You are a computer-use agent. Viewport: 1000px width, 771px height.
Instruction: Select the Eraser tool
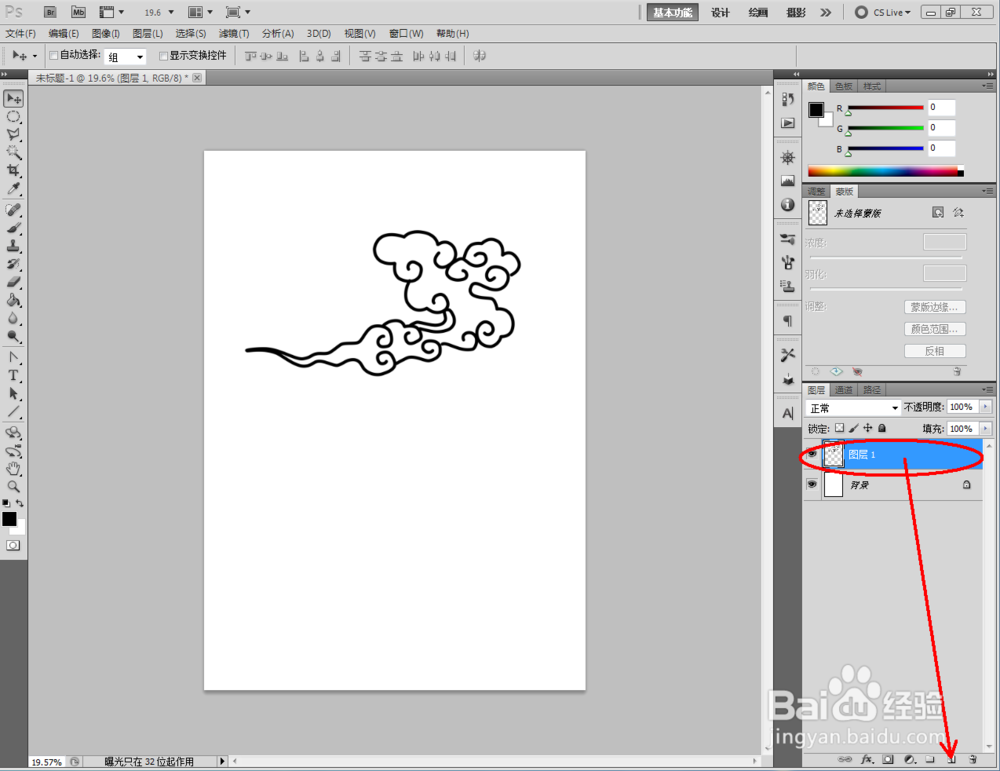point(13,282)
